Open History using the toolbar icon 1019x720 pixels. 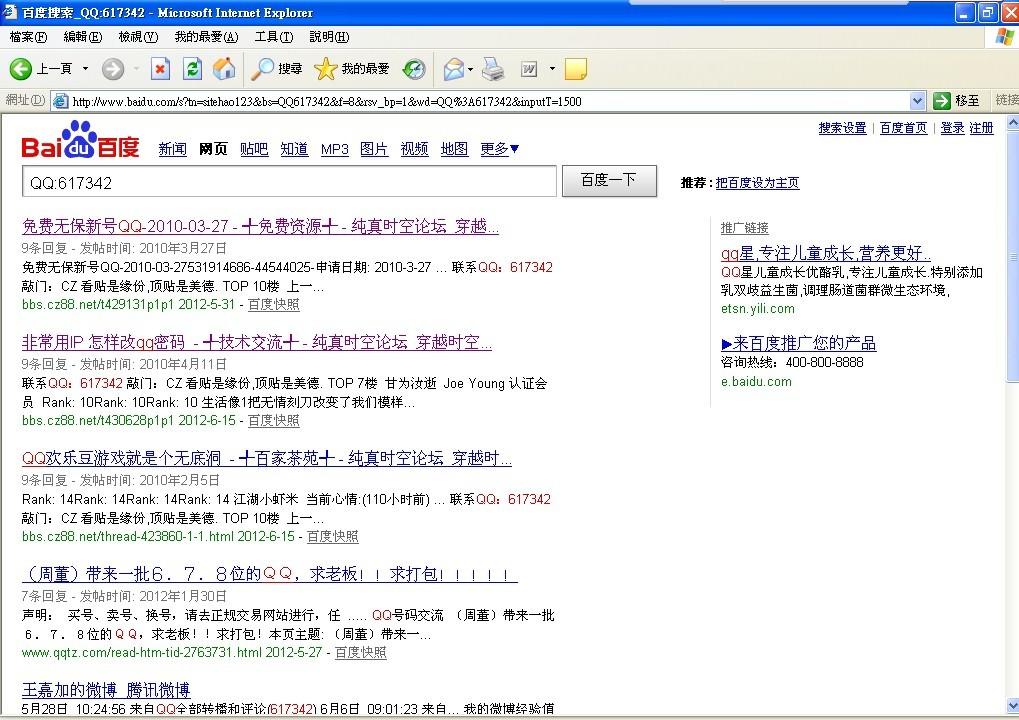pos(414,69)
